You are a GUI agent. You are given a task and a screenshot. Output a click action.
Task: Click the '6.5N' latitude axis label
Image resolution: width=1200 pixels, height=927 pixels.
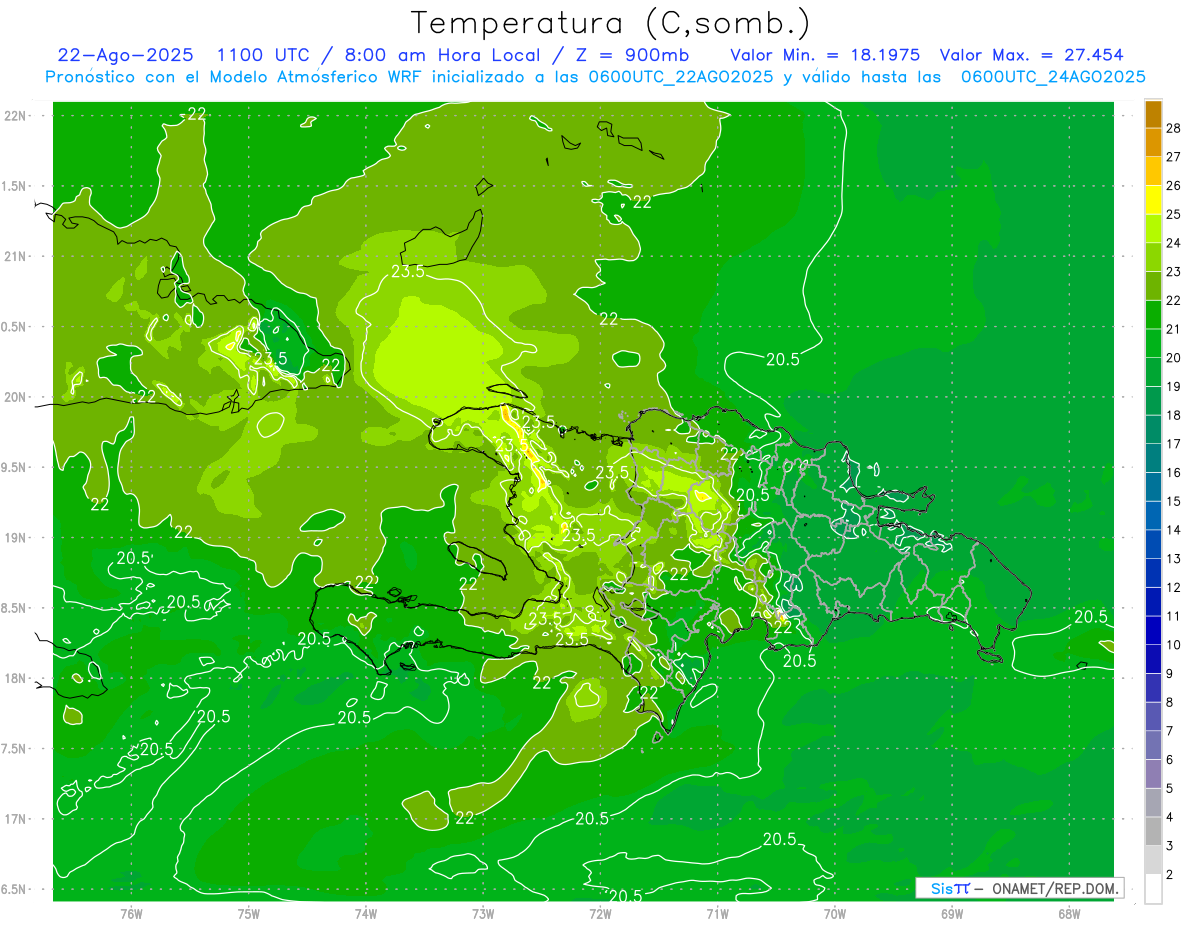(x=15, y=890)
